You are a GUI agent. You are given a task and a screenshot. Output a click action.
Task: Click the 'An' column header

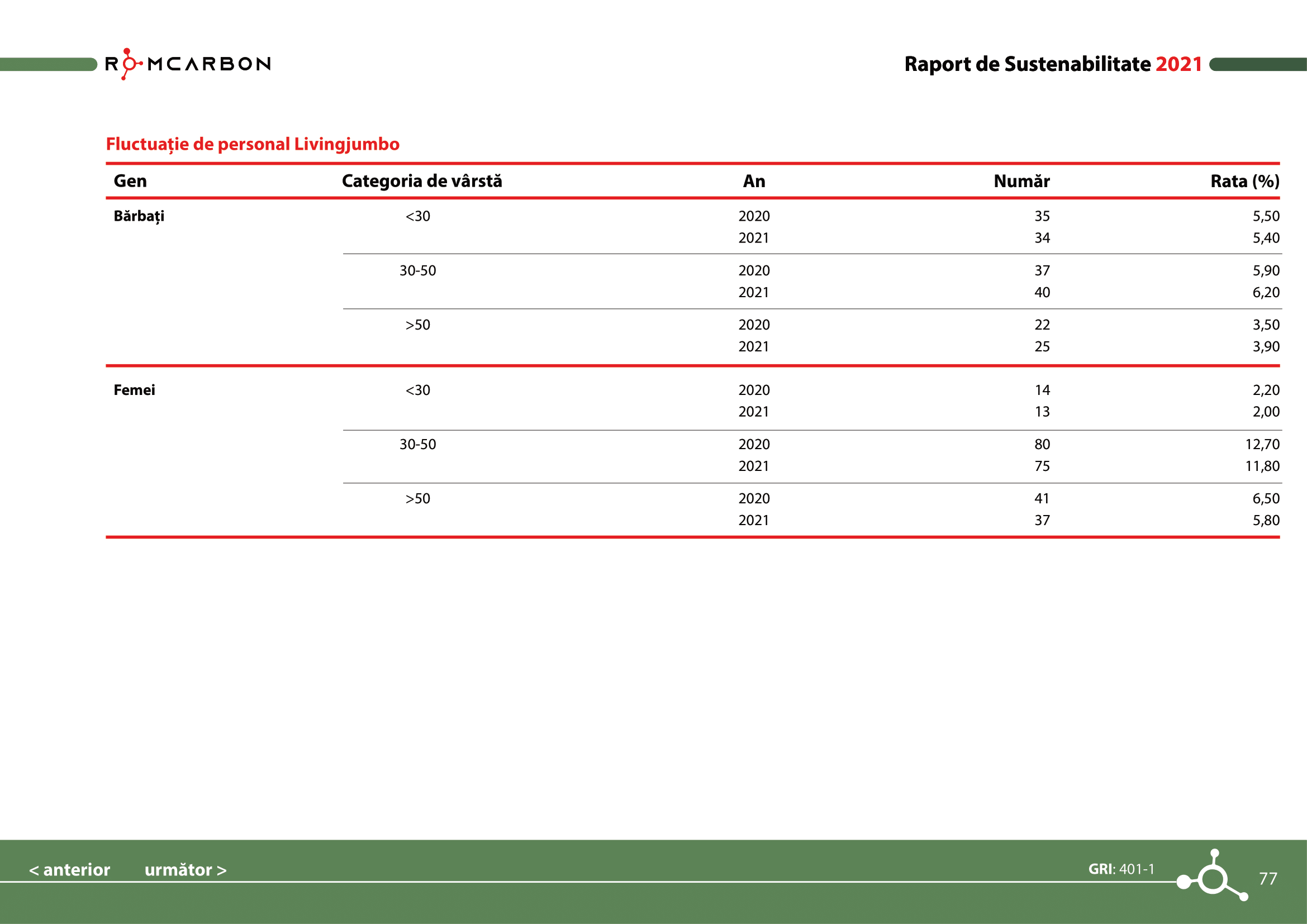754,181
